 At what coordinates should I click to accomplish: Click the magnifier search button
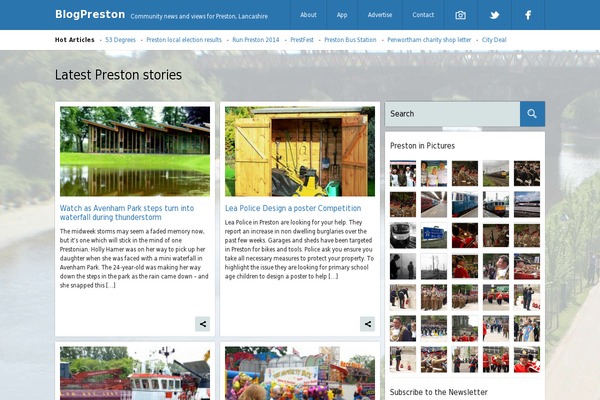[532, 114]
